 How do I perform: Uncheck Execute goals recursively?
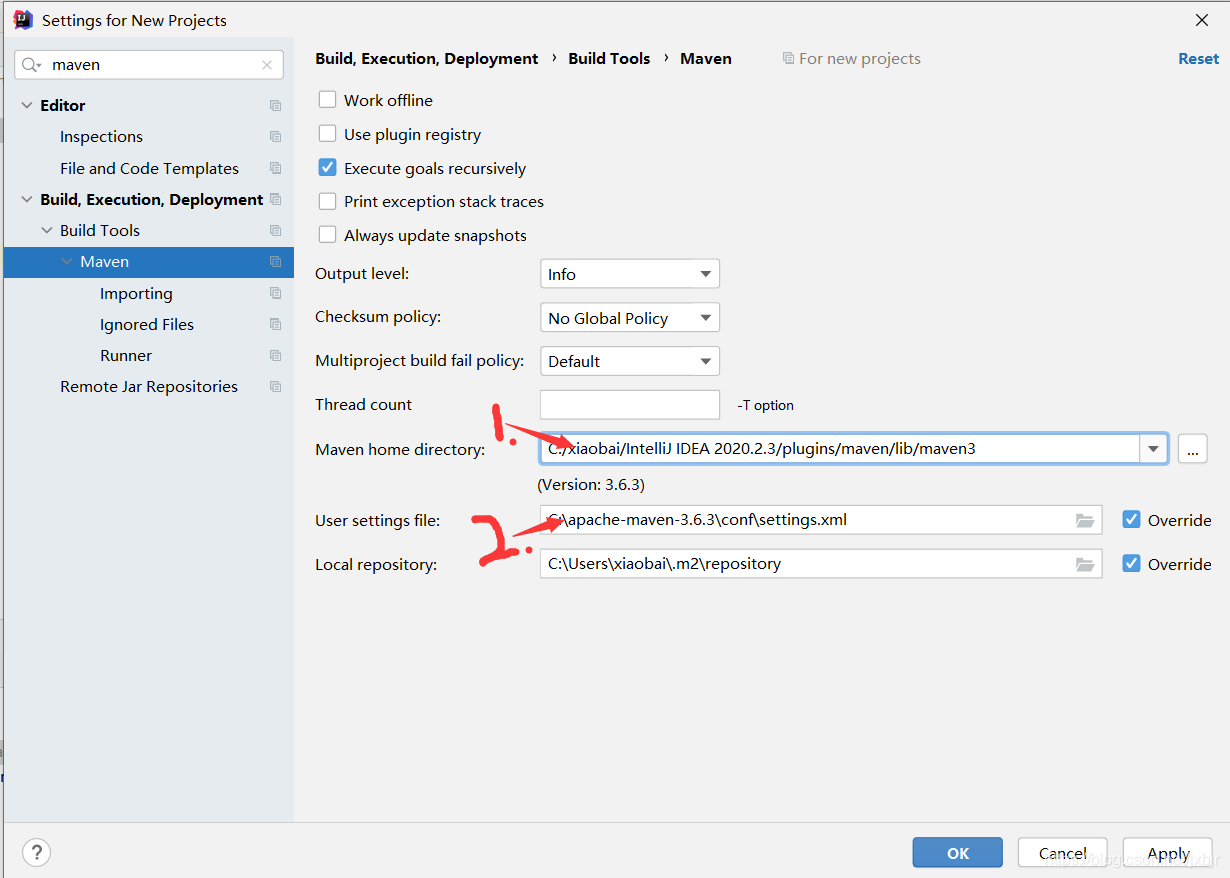click(327, 168)
